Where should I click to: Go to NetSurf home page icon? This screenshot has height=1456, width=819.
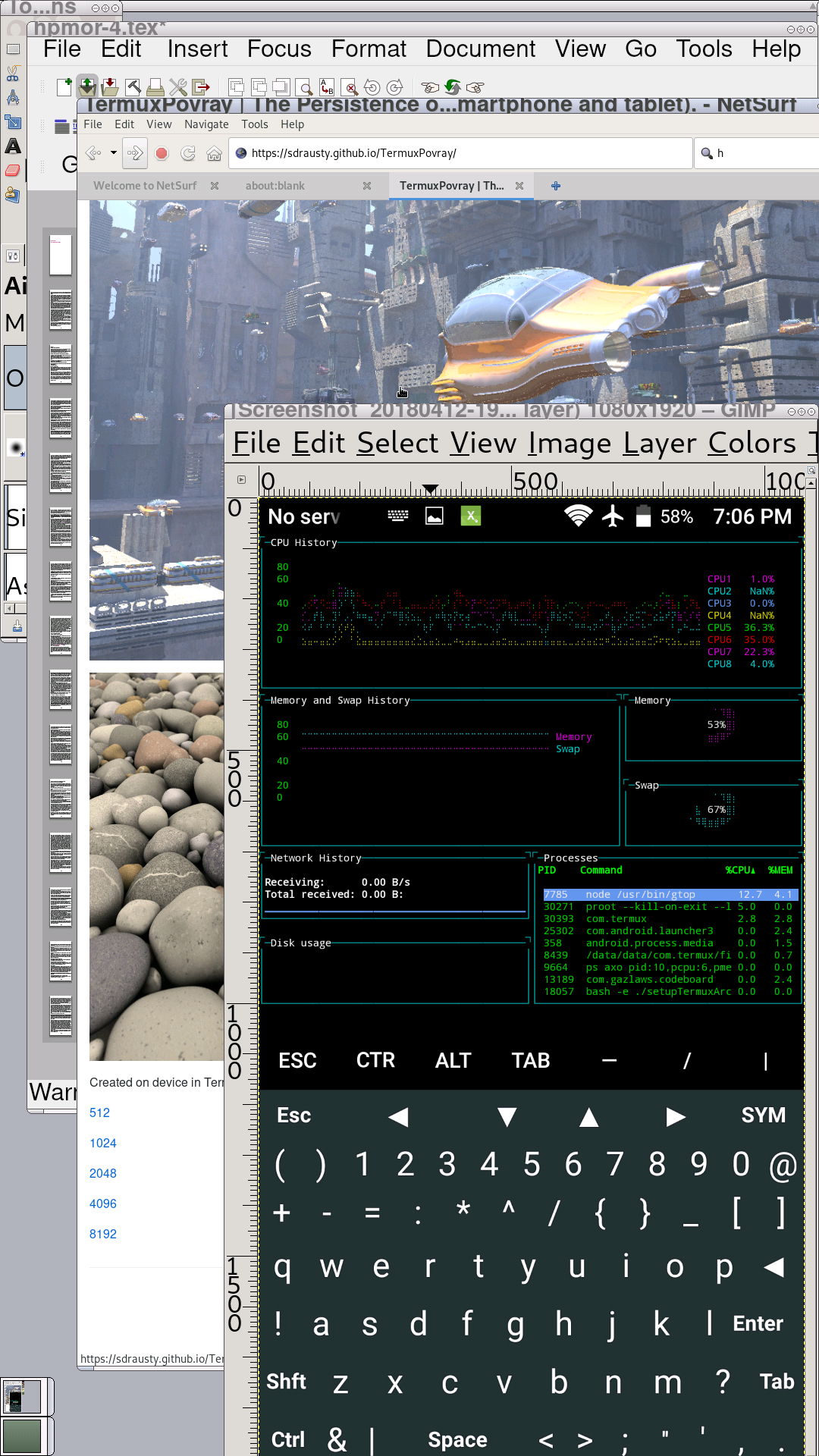click(x=215, y=153)
